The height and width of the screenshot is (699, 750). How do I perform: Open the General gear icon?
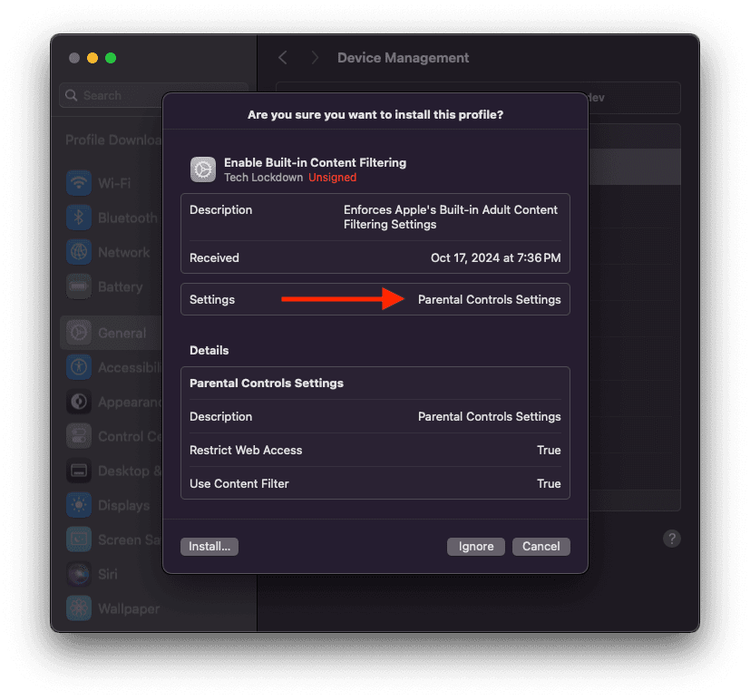tap(79, 333)
